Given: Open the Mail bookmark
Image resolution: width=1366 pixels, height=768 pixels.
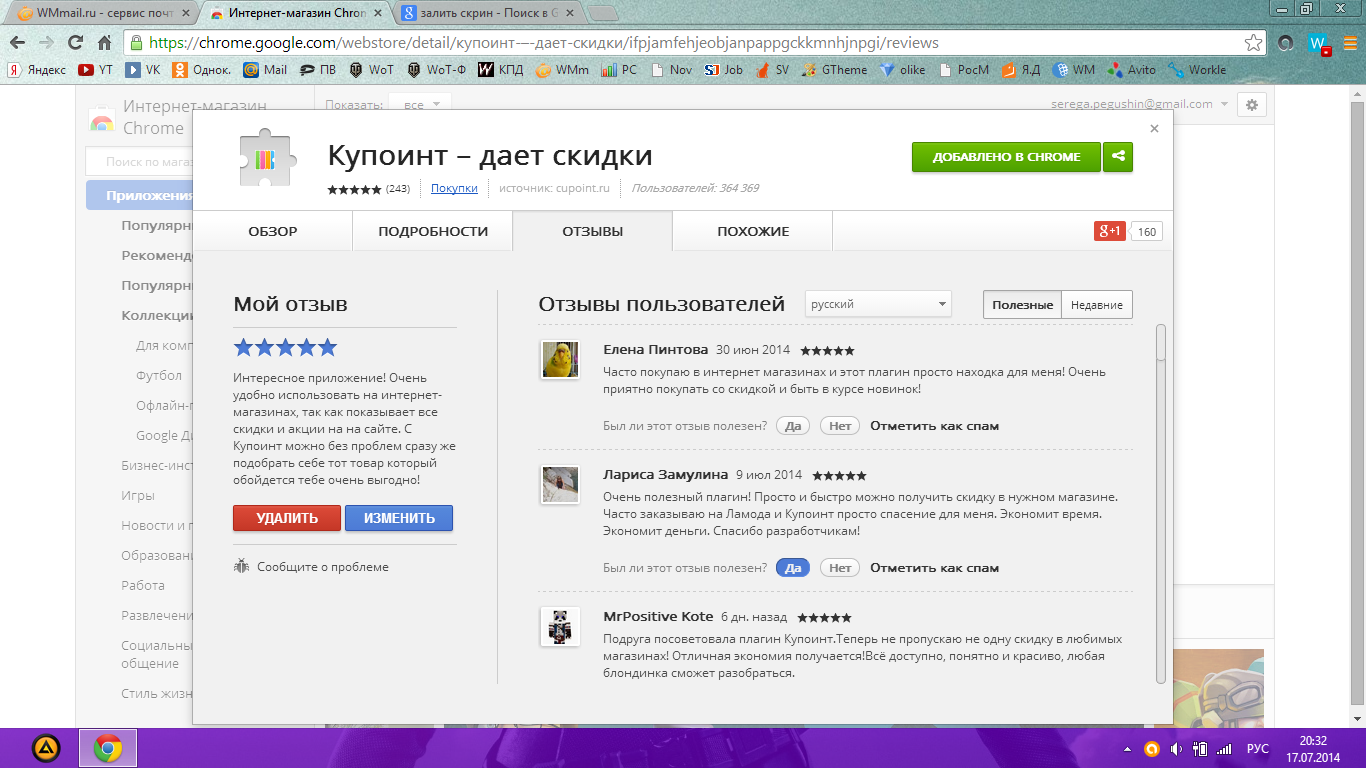Looking at the screenshot, I should click(x=265, y=70).
